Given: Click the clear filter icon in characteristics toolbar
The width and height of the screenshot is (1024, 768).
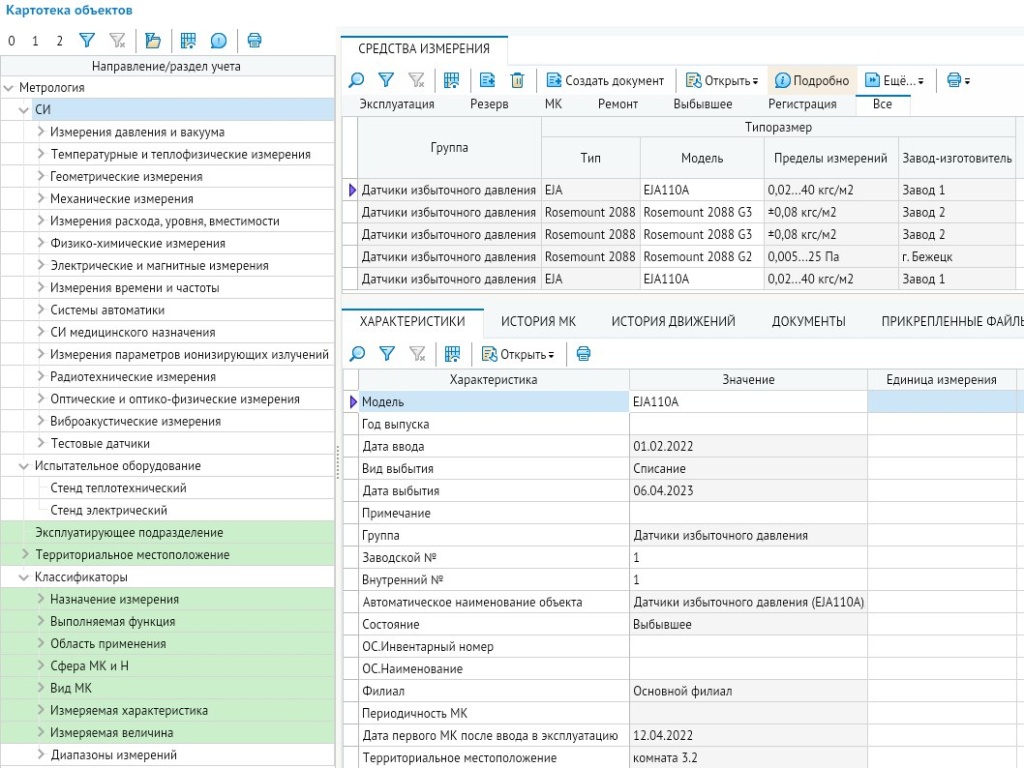Looking at the screenshot, I should click(417, 354).
